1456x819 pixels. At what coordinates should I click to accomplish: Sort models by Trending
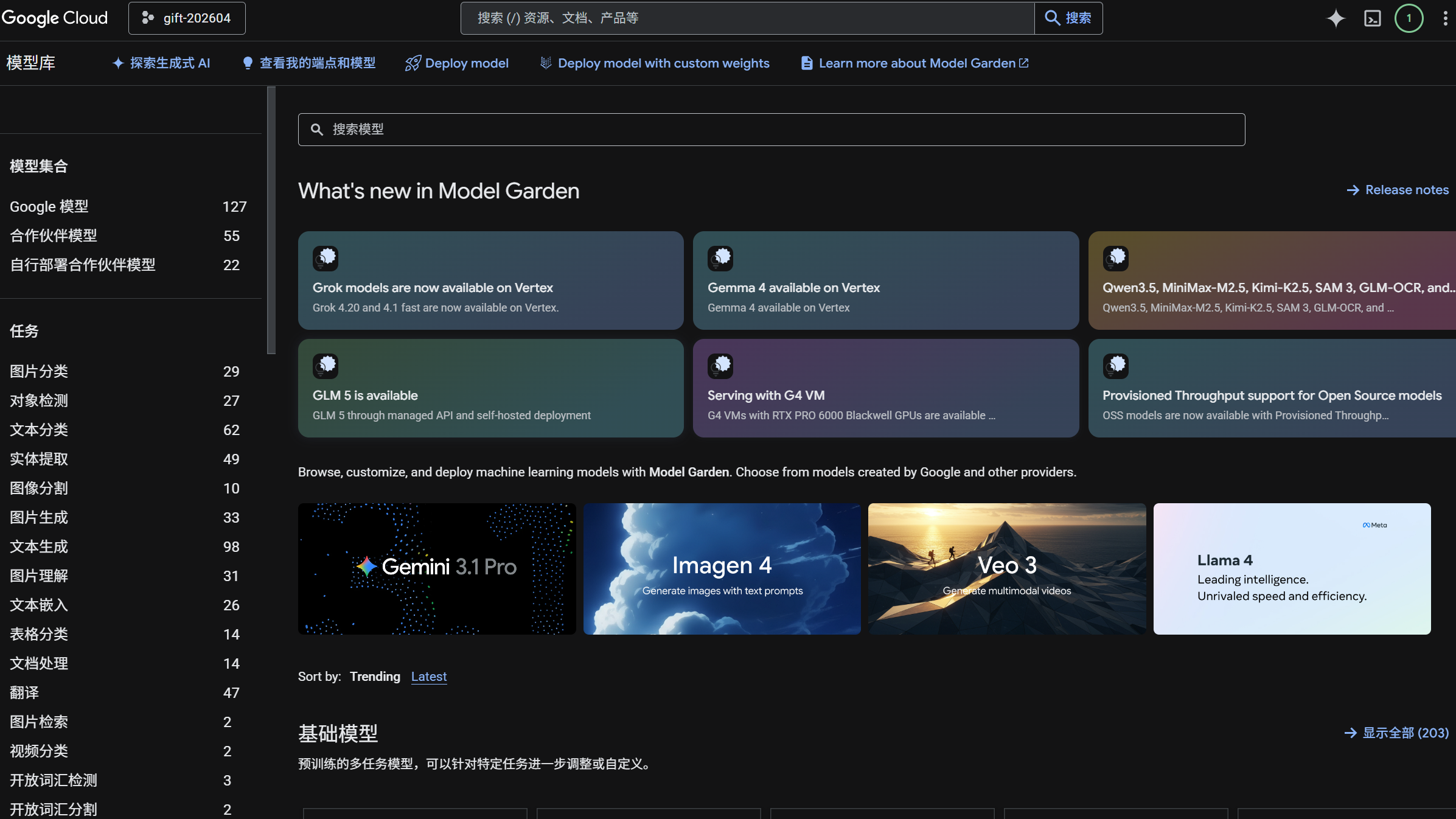(x=375, y=677)
